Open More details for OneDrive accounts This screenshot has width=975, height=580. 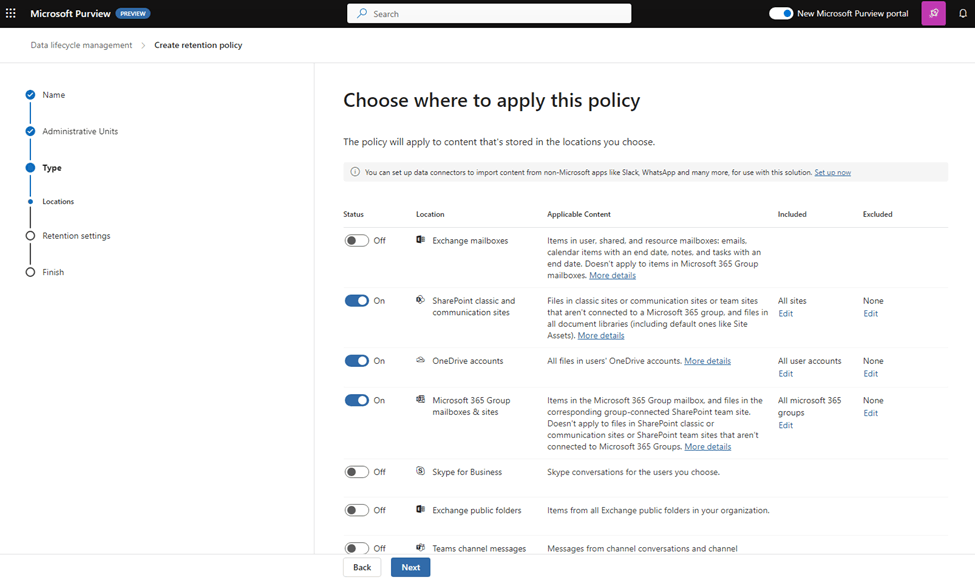click(x=708, y=361)
